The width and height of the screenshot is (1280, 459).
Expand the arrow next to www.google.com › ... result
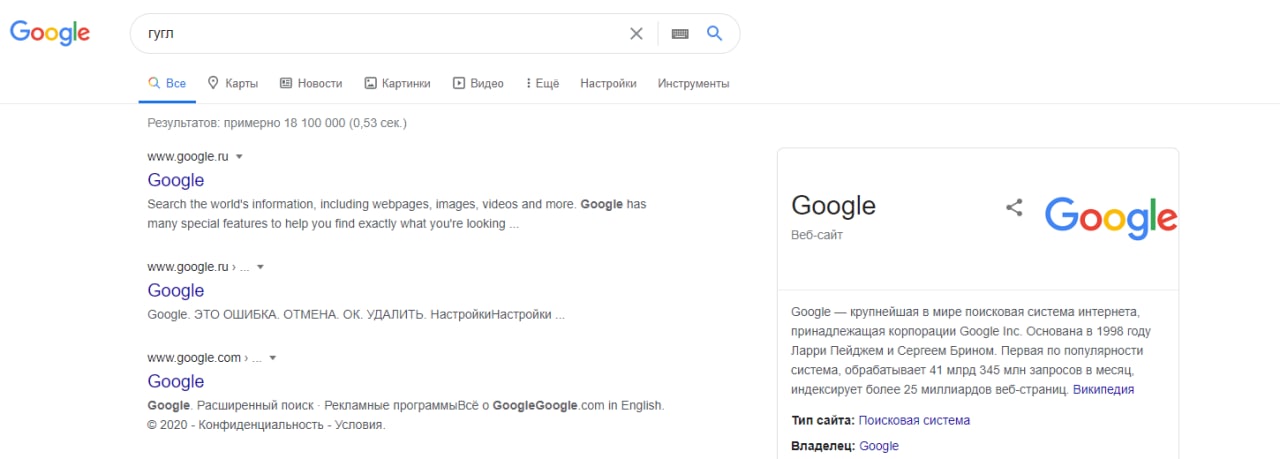(x=272, y=358)
